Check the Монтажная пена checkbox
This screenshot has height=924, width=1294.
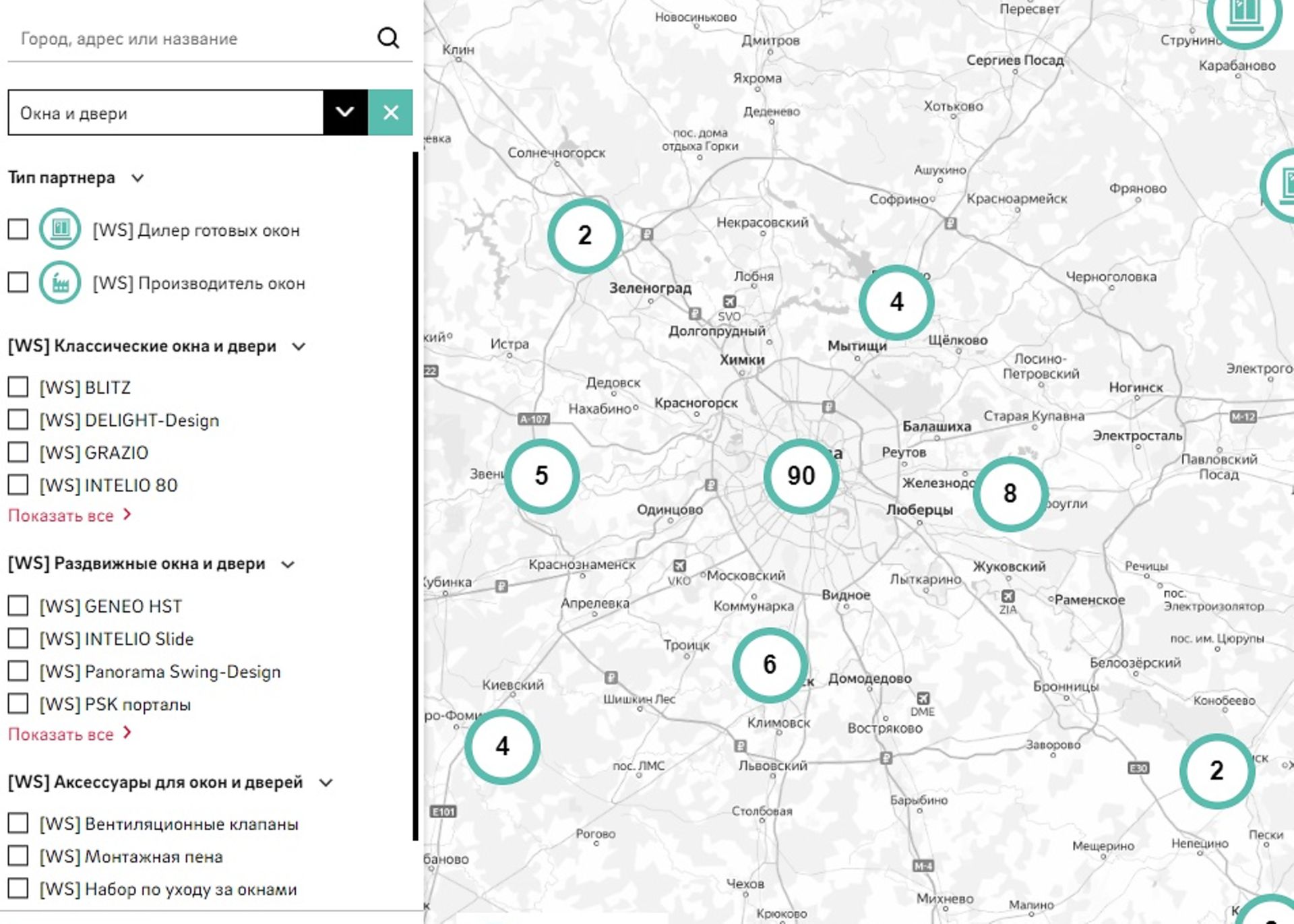18,856
